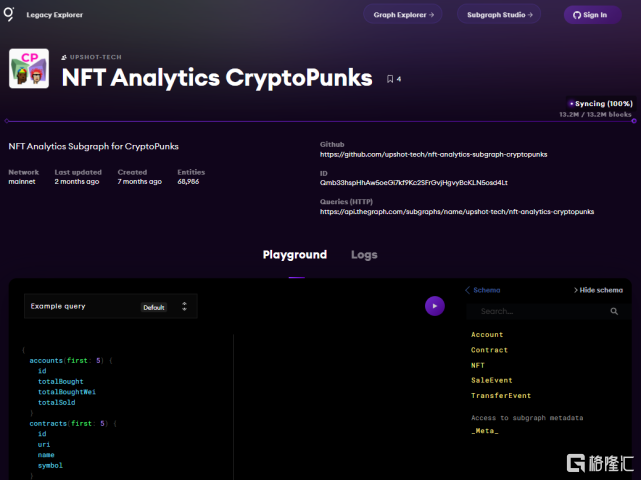The height and width of the screenshot is (480, 641).
Task: Click the Queries (HTTP) API URL
Action: click(456, 212)
